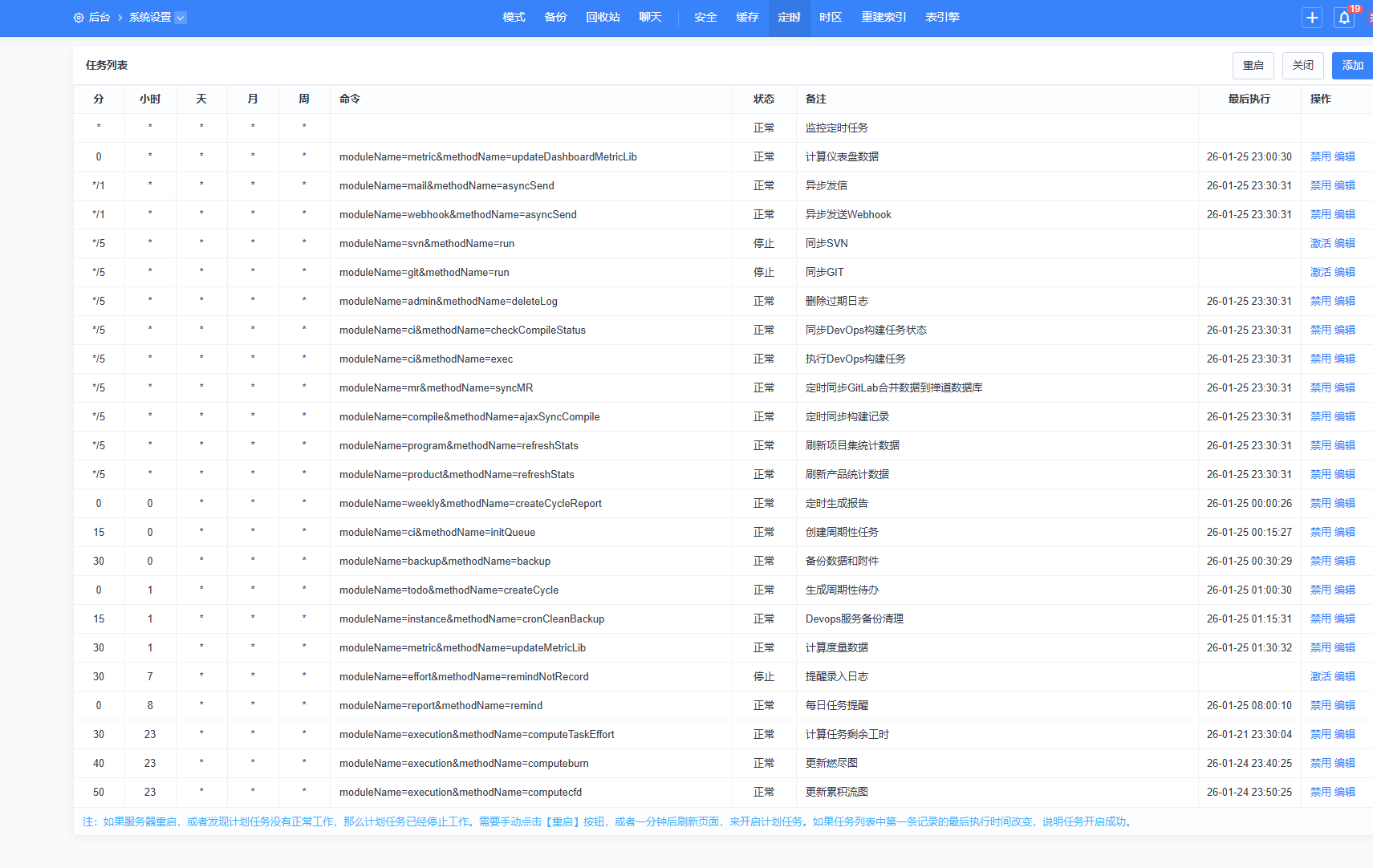This screenshot has width=1373, height=868.
Task: Disable the updateMetricLib task
Action: click(1321, 648)
